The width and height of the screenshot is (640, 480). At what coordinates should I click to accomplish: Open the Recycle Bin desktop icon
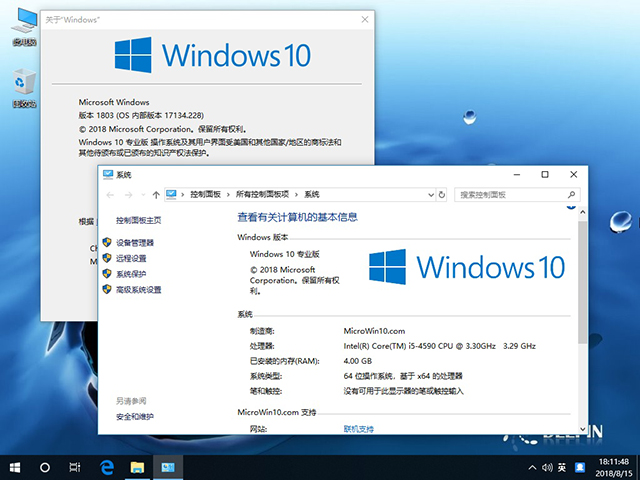tap(24, 88)
